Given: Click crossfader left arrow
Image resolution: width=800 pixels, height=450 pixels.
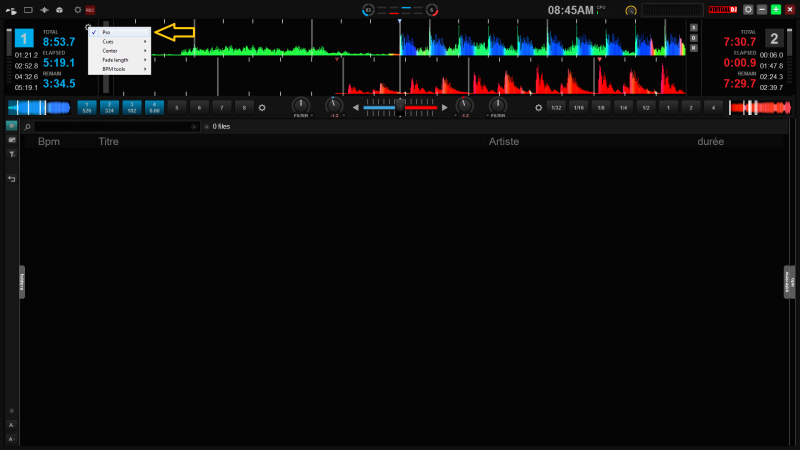Looking at the screenshot, I should tap(356, 108).
